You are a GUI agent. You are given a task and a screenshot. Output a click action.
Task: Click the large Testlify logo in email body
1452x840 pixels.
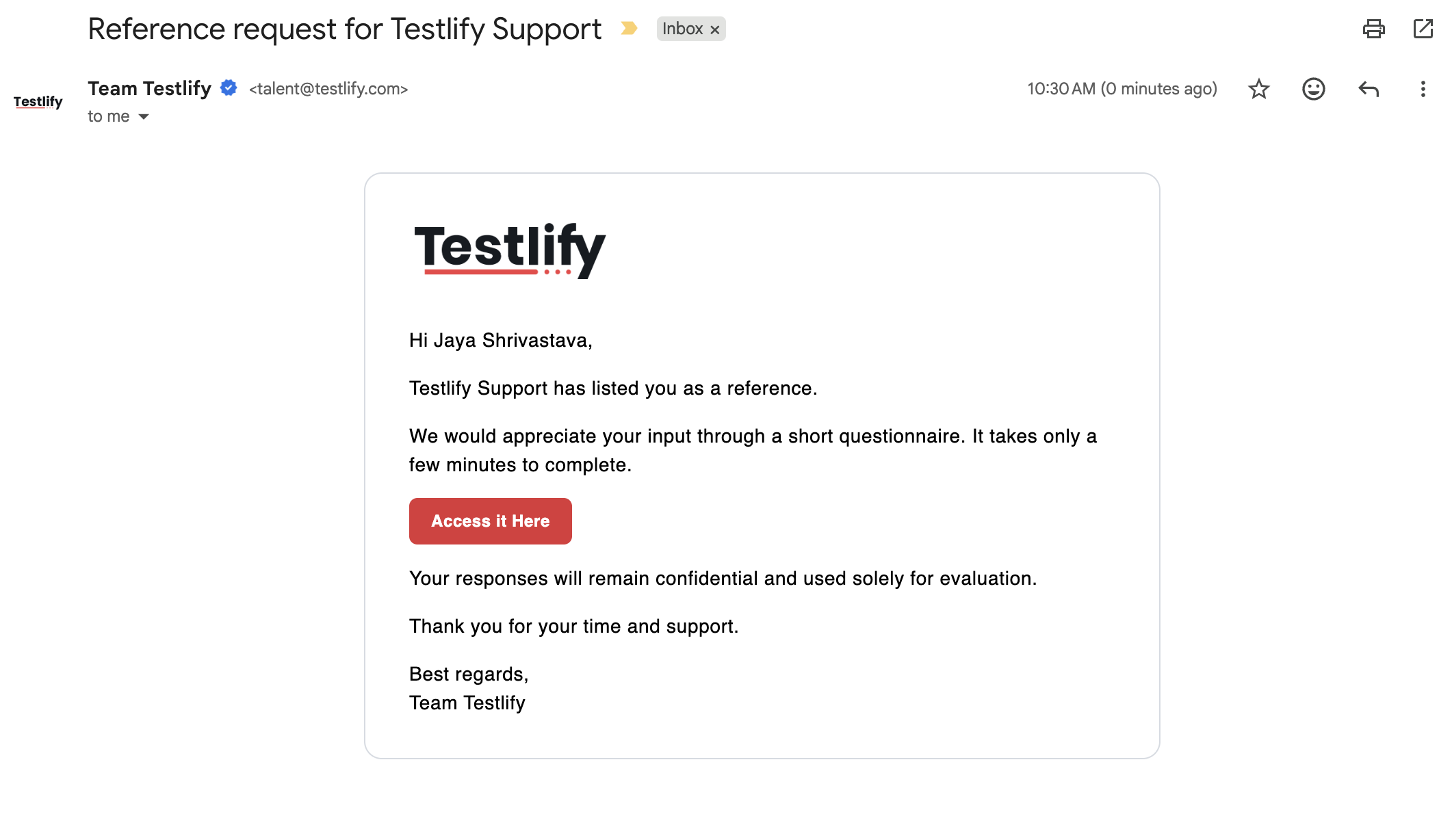coord(510,250)
